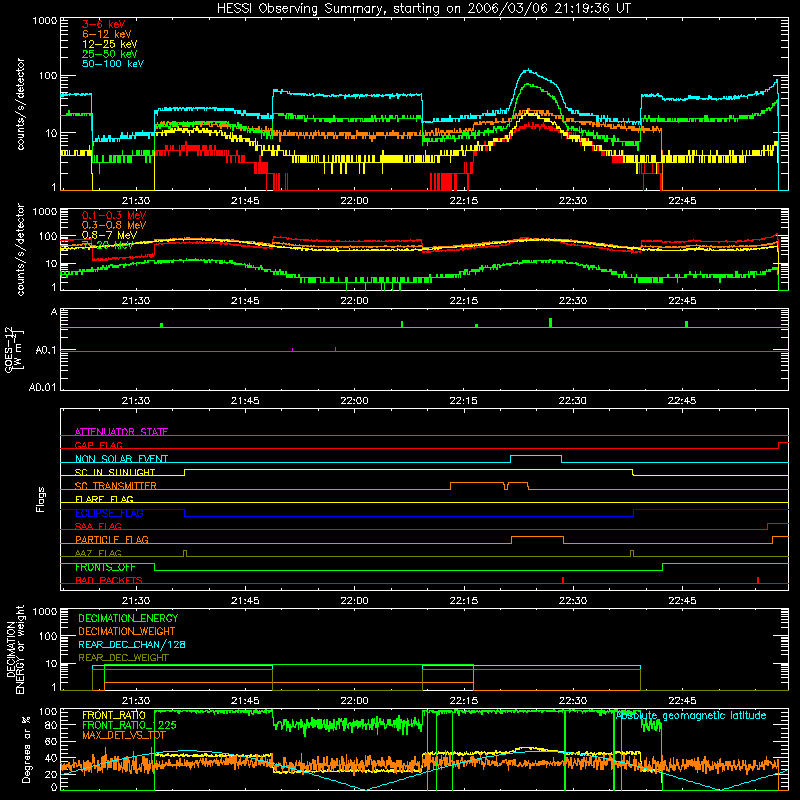Click the red '0.1-0.3 MeV' legend label

click(114, 215)
